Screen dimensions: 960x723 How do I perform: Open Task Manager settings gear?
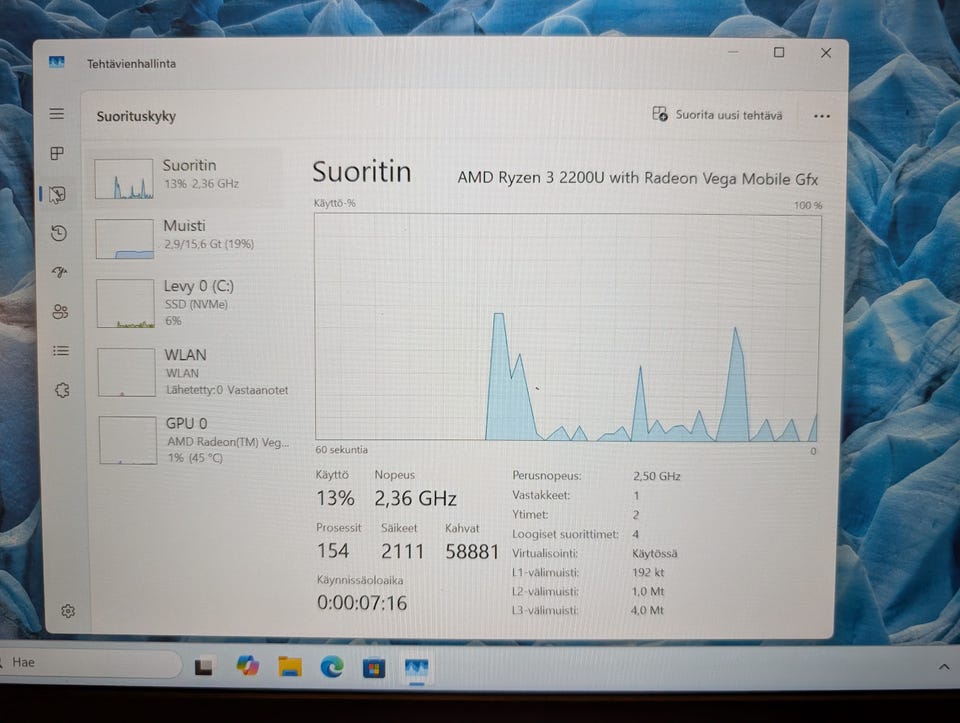click(68, 611)
